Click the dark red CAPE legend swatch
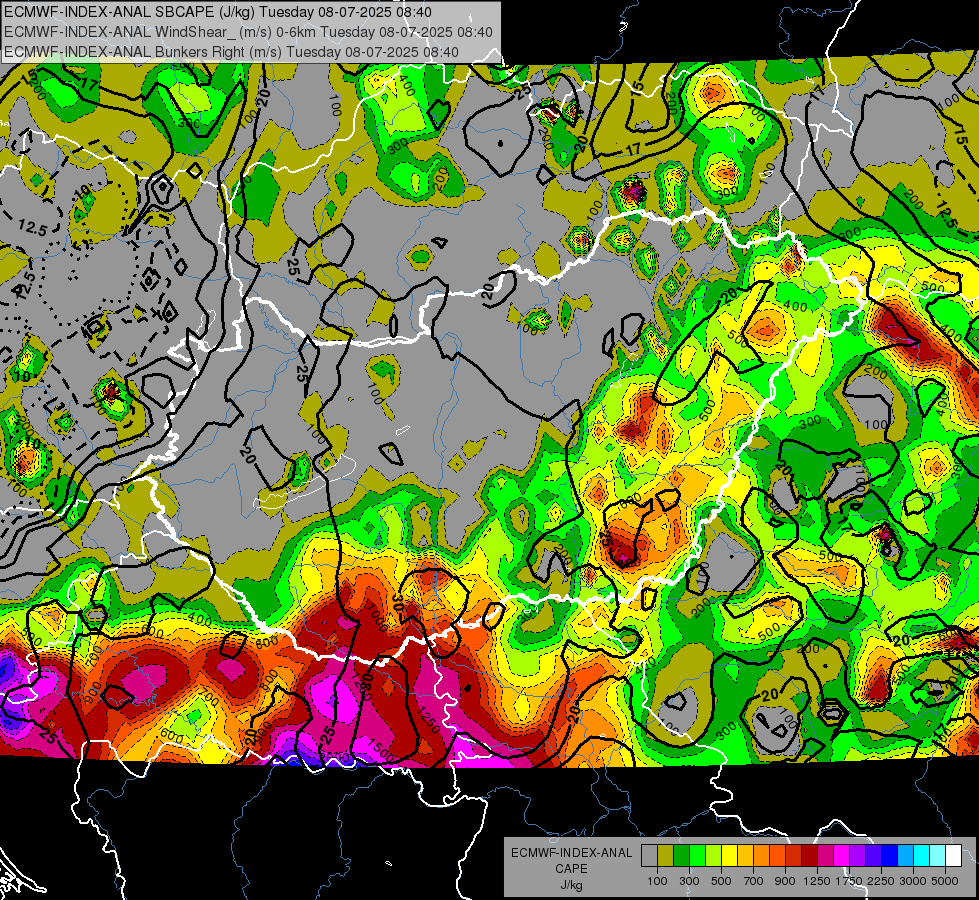 click(x=809, y=856)
